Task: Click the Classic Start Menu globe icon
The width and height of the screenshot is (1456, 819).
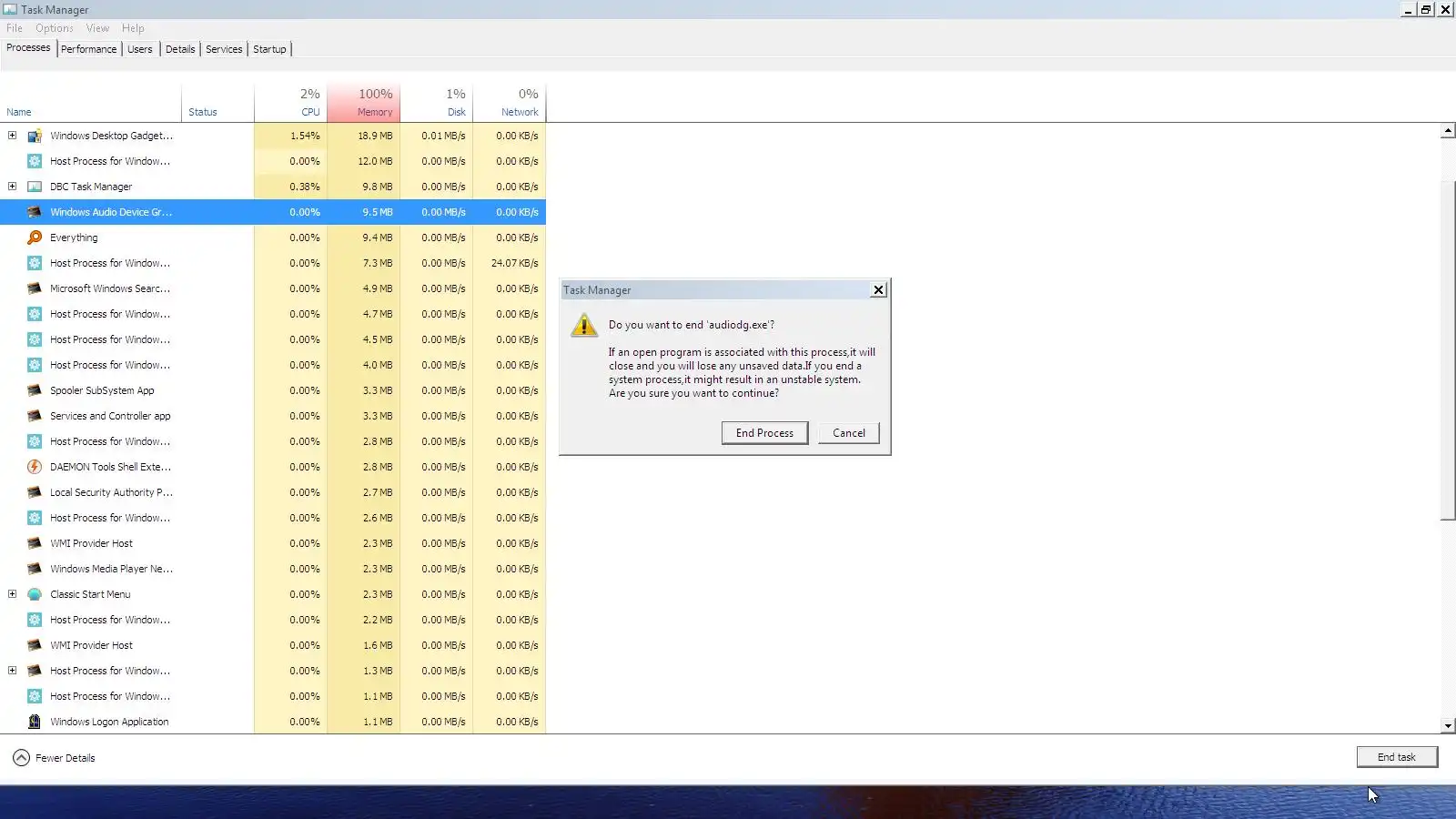Action: tap(35, 594)
